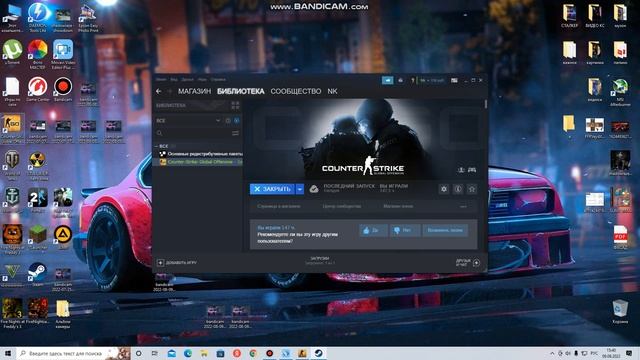Open Steam from the taskbar
Viewport: 640px width, 360px height.
pyautogui.click(x=318, y=353)
